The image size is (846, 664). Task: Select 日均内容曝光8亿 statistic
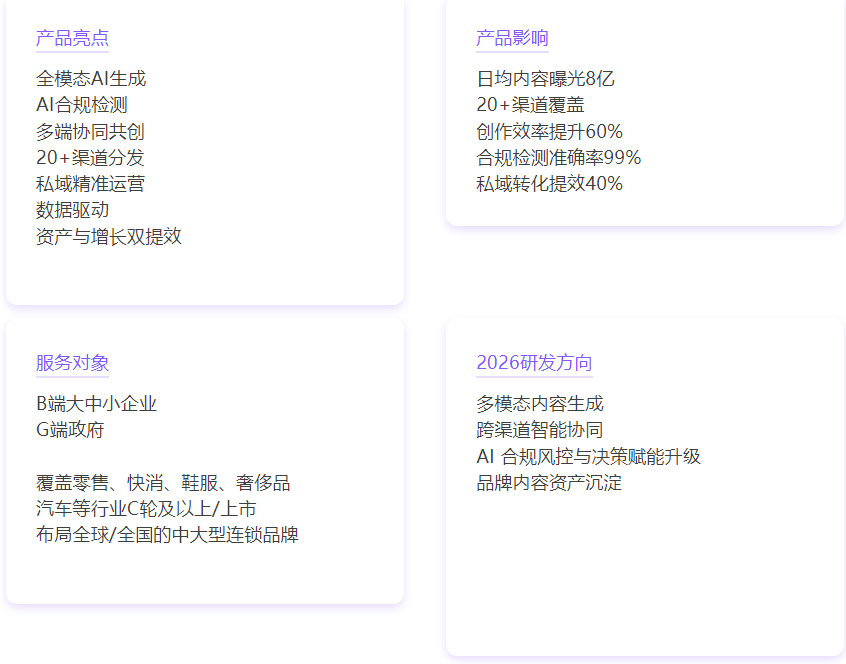click(545, 79)
